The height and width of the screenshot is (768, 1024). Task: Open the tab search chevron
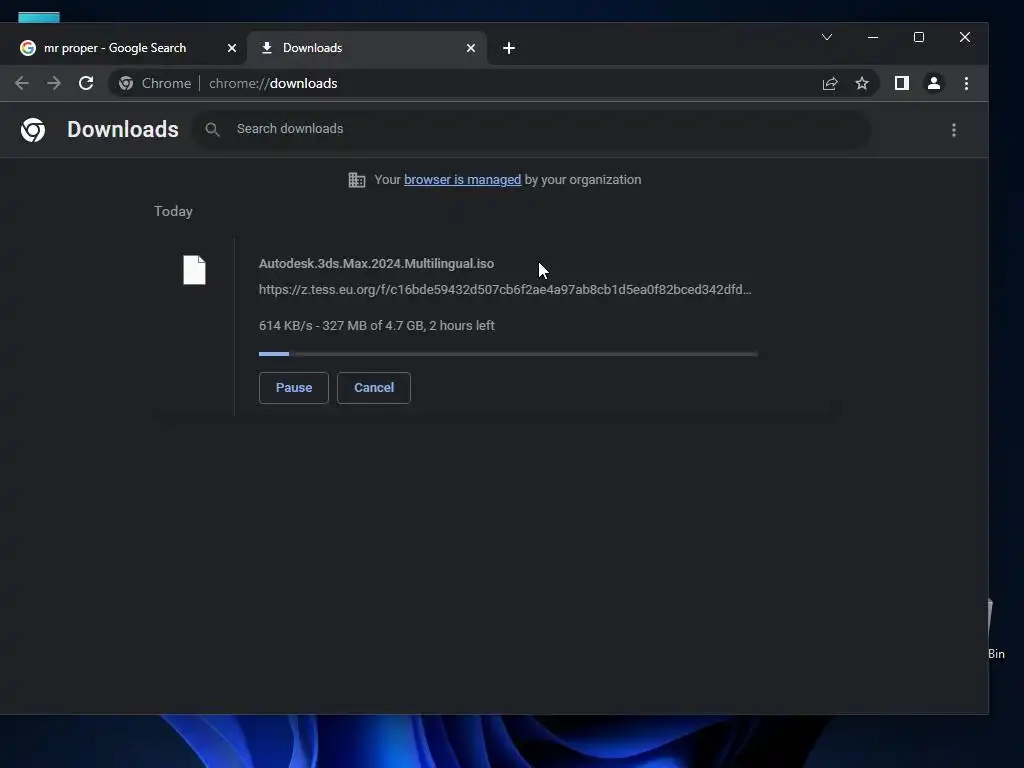tap(827, 37)
